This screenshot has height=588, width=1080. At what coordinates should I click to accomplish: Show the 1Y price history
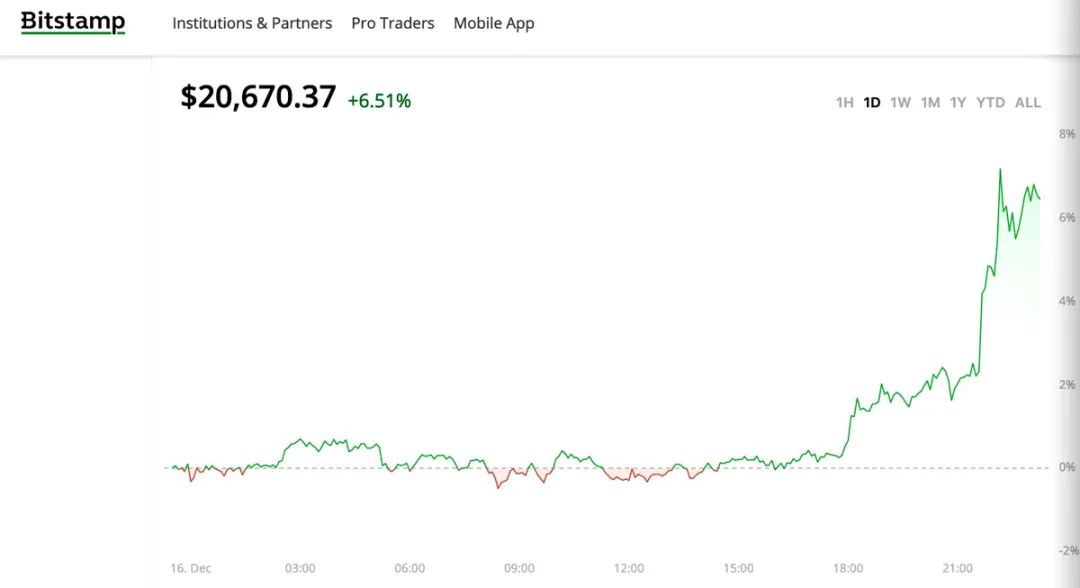point(958,102)
